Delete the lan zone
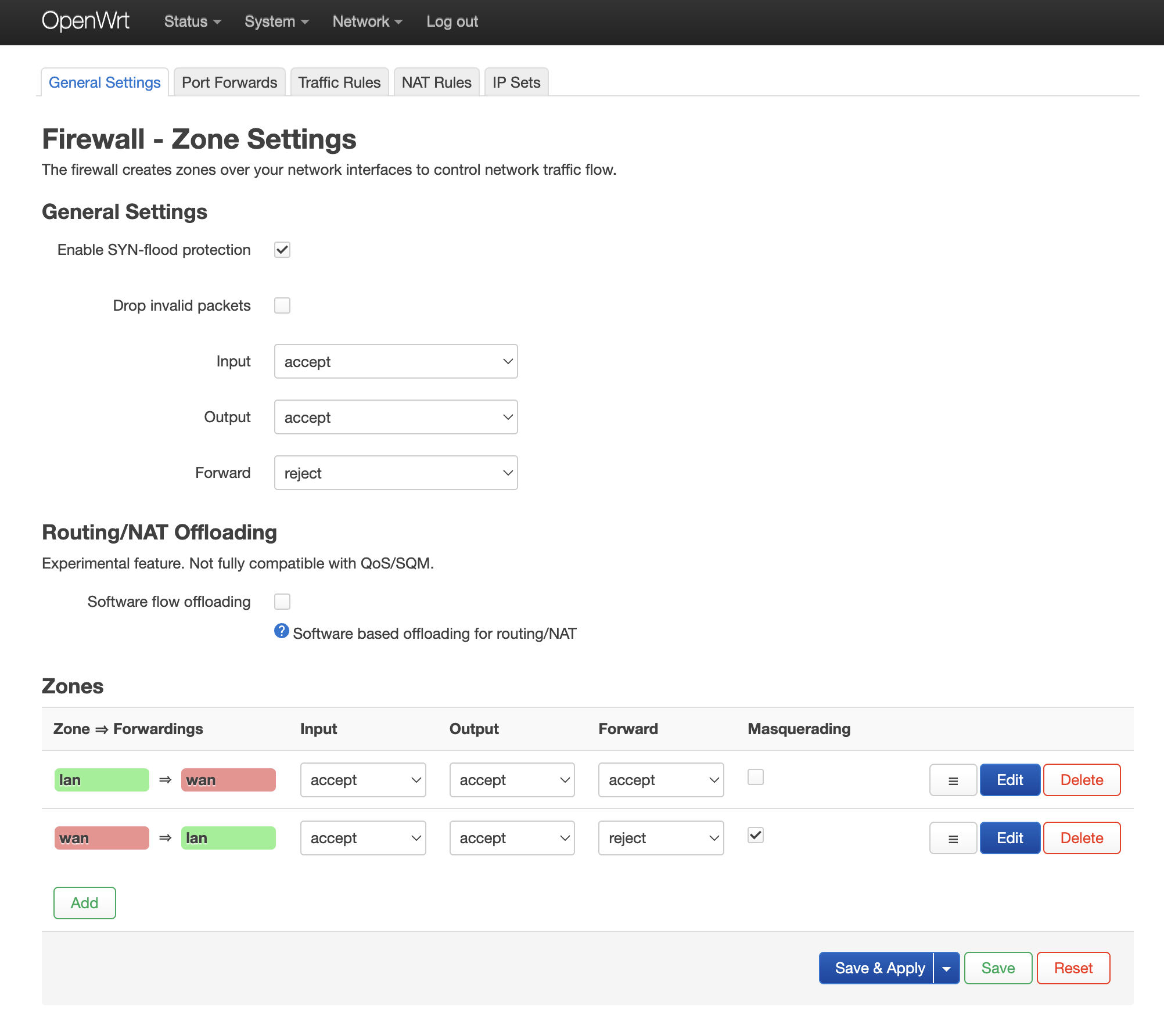This screenshot has width=1164, height=1036. click(1081, 780)
